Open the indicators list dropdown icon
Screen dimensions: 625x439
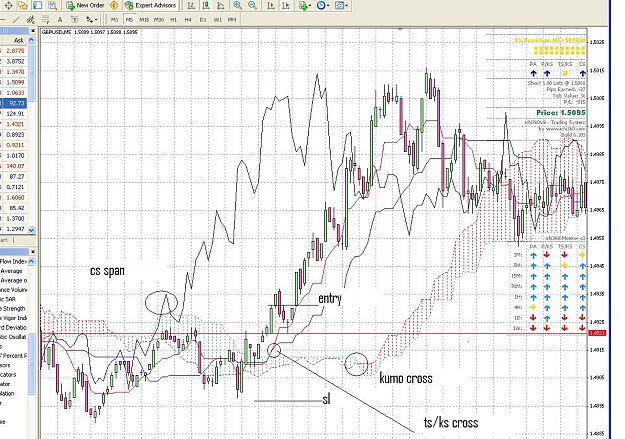[305, 6]
